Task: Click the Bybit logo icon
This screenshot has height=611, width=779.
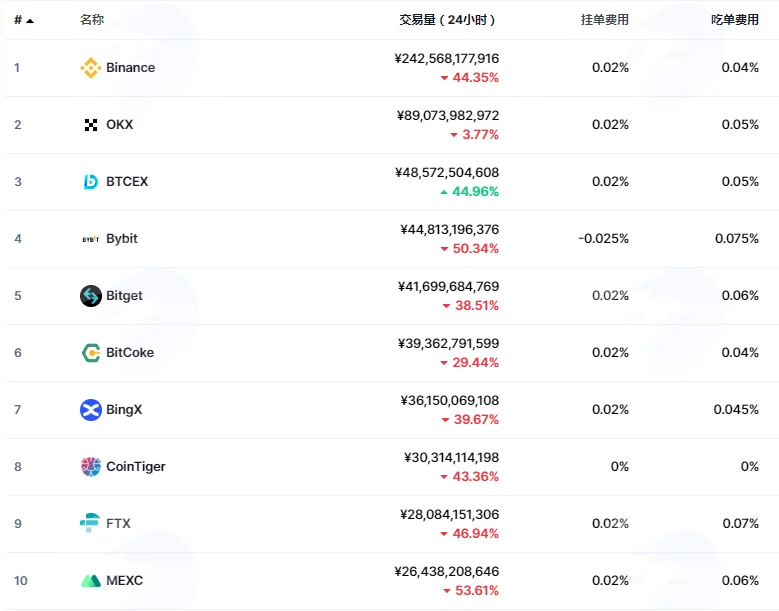Action: 90,239
